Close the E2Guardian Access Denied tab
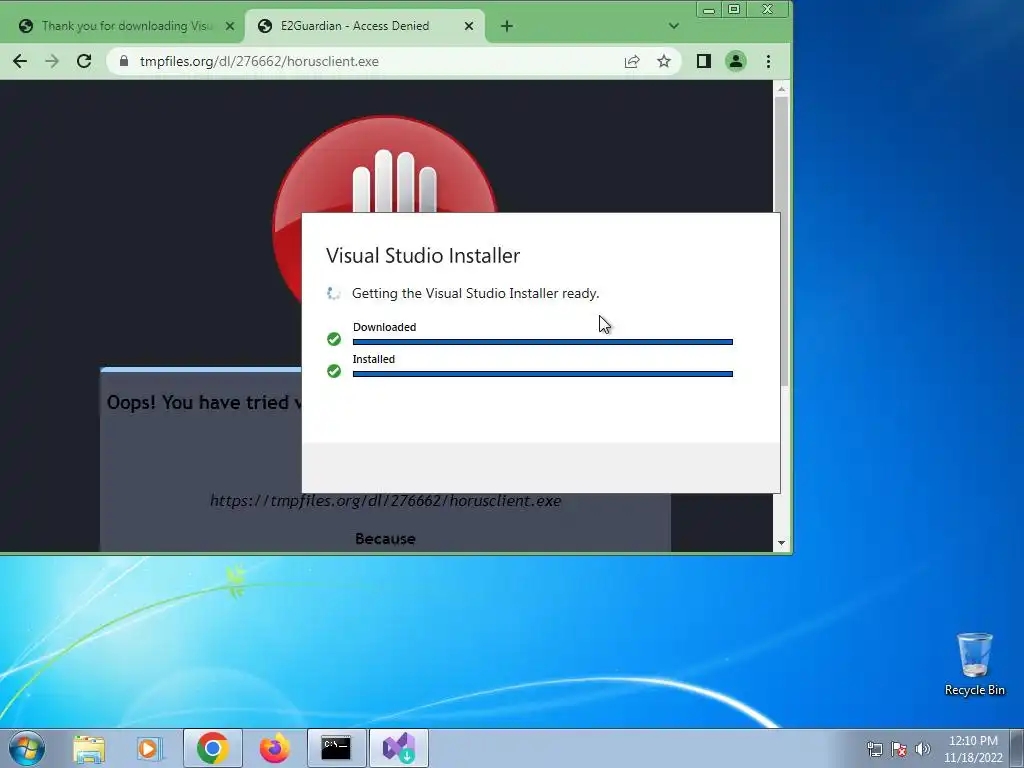The image size is (1024, 768). pos(469,26)
